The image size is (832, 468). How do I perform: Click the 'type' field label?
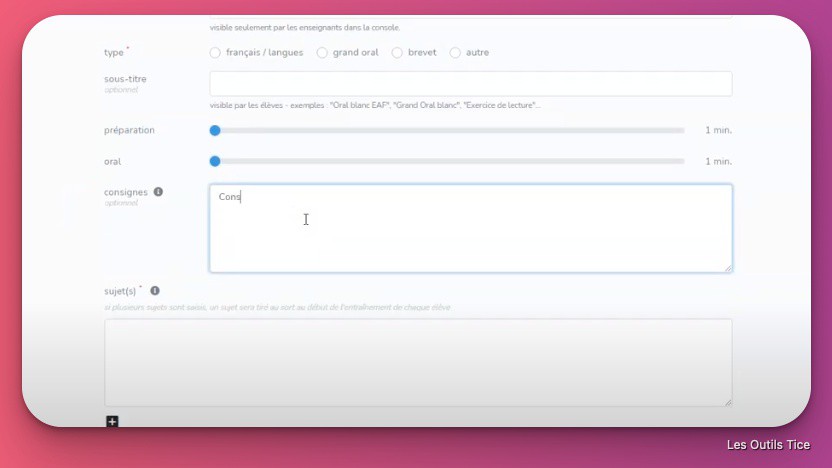114,53
